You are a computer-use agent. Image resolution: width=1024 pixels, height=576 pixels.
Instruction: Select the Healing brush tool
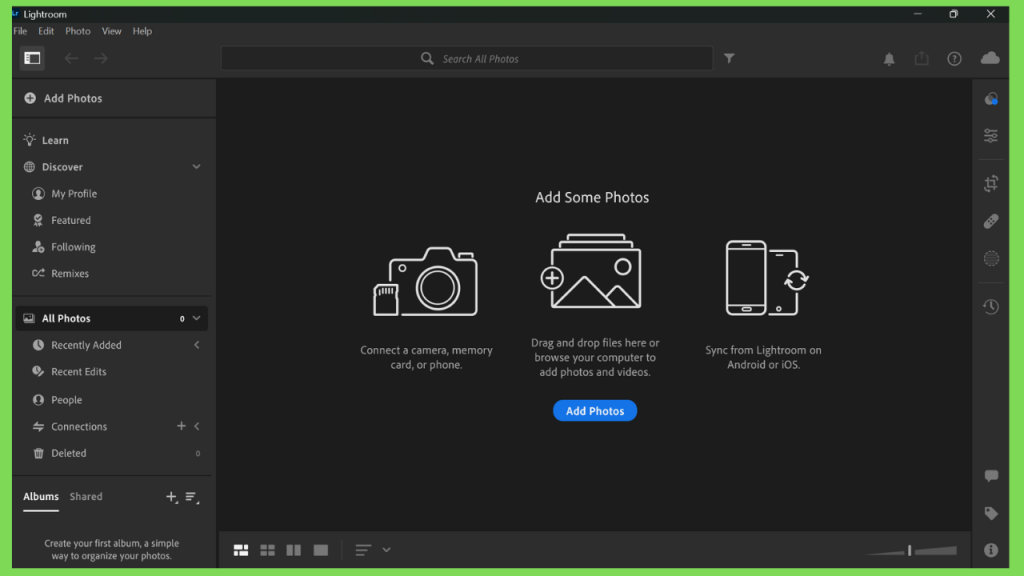(x=991, y=221)
